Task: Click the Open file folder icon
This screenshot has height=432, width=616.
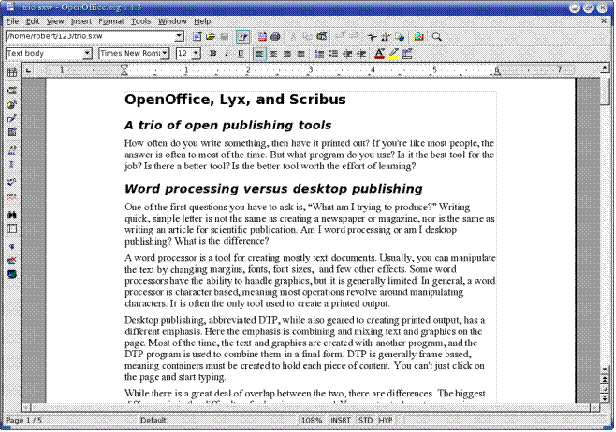Action: 211,37
